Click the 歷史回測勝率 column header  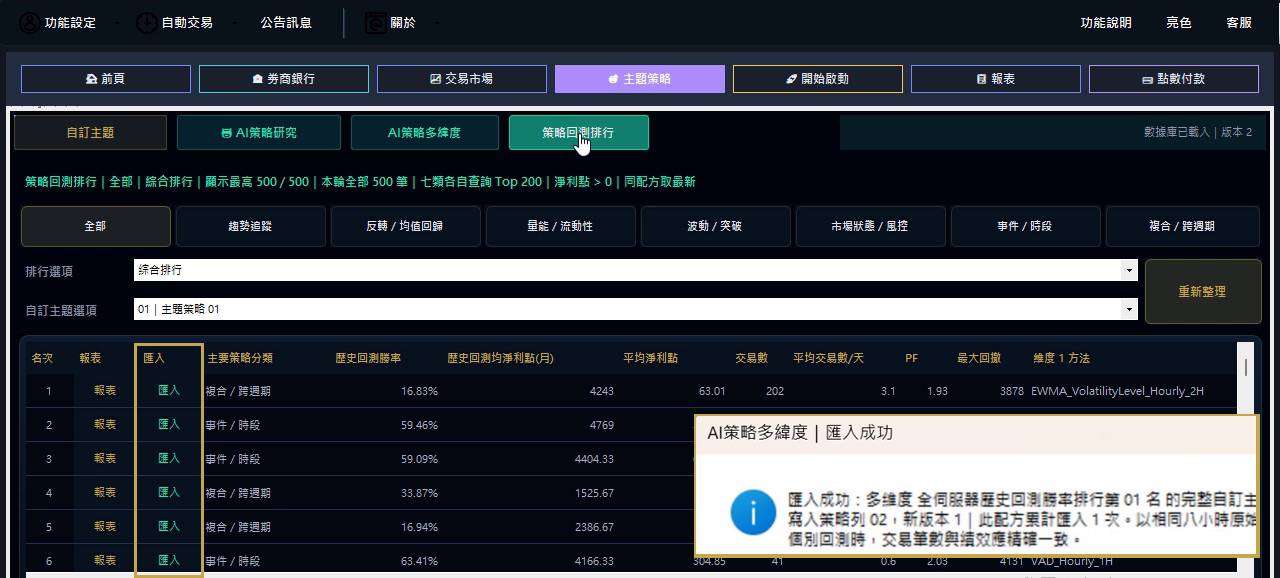368,358
